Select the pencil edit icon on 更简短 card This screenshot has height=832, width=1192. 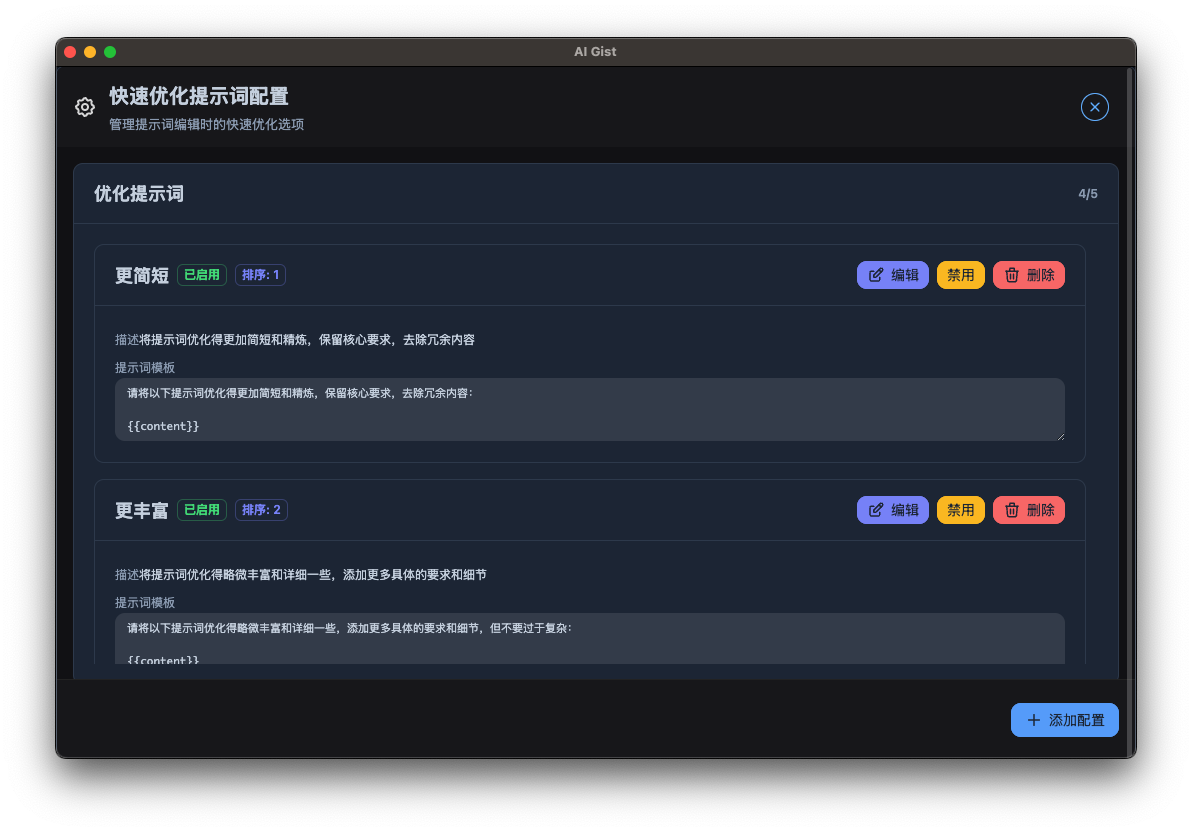pyautogui.click(x=877, y=274)
